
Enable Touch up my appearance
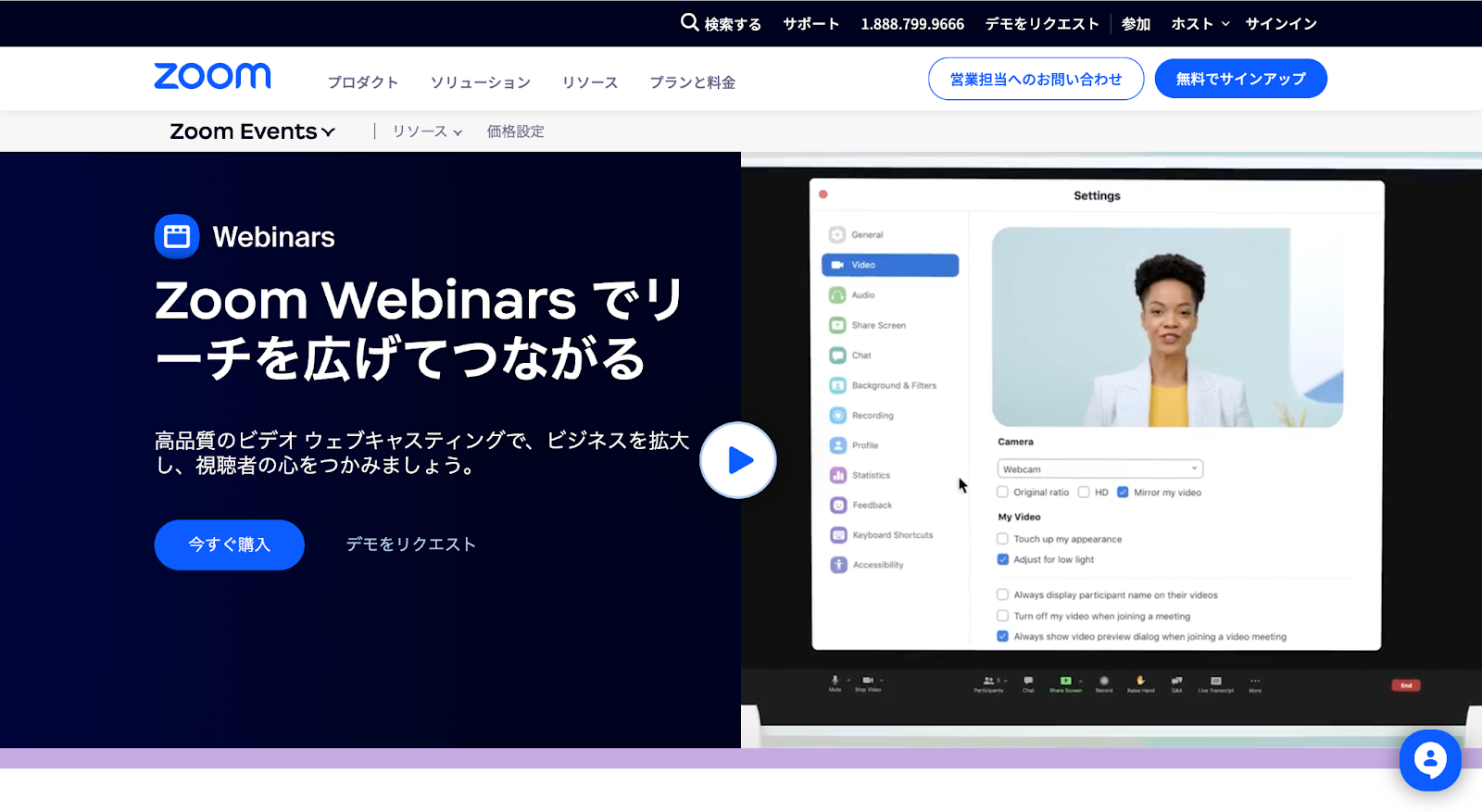(1002, 539)
